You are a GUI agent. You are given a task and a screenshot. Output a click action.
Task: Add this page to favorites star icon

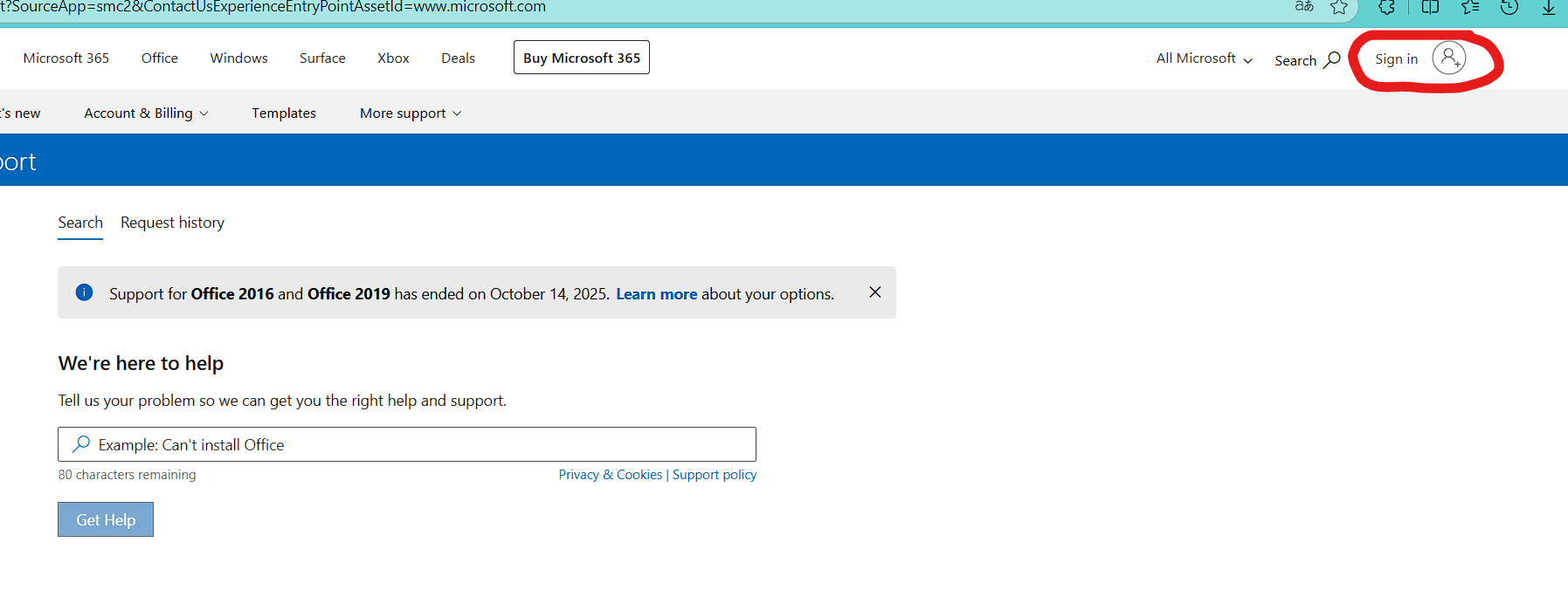[1339, 7]
